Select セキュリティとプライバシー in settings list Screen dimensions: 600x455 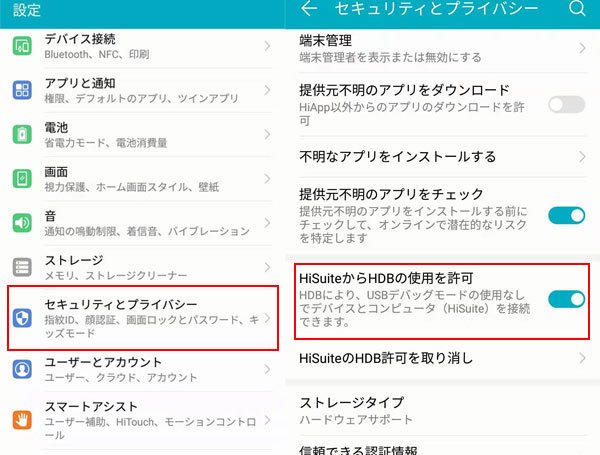pyautogui.click(x=143, y=318)
